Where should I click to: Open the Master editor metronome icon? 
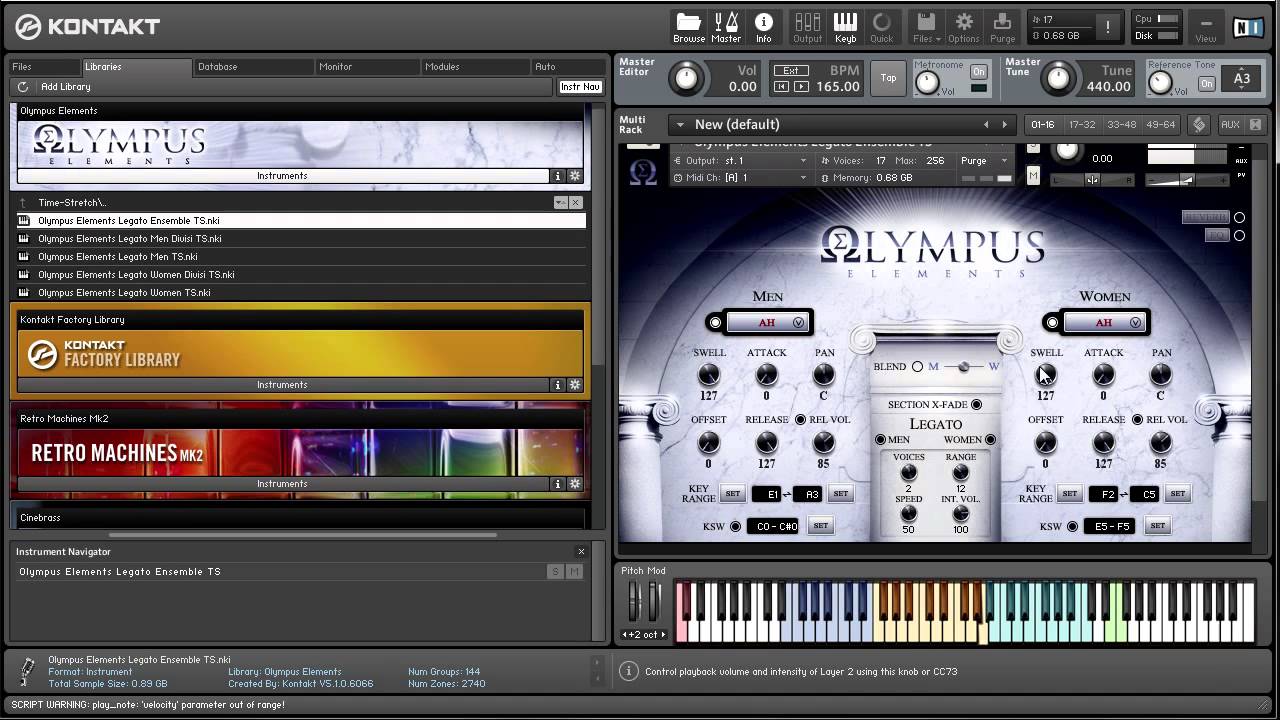pyautogui.click(x=726, y=27)
